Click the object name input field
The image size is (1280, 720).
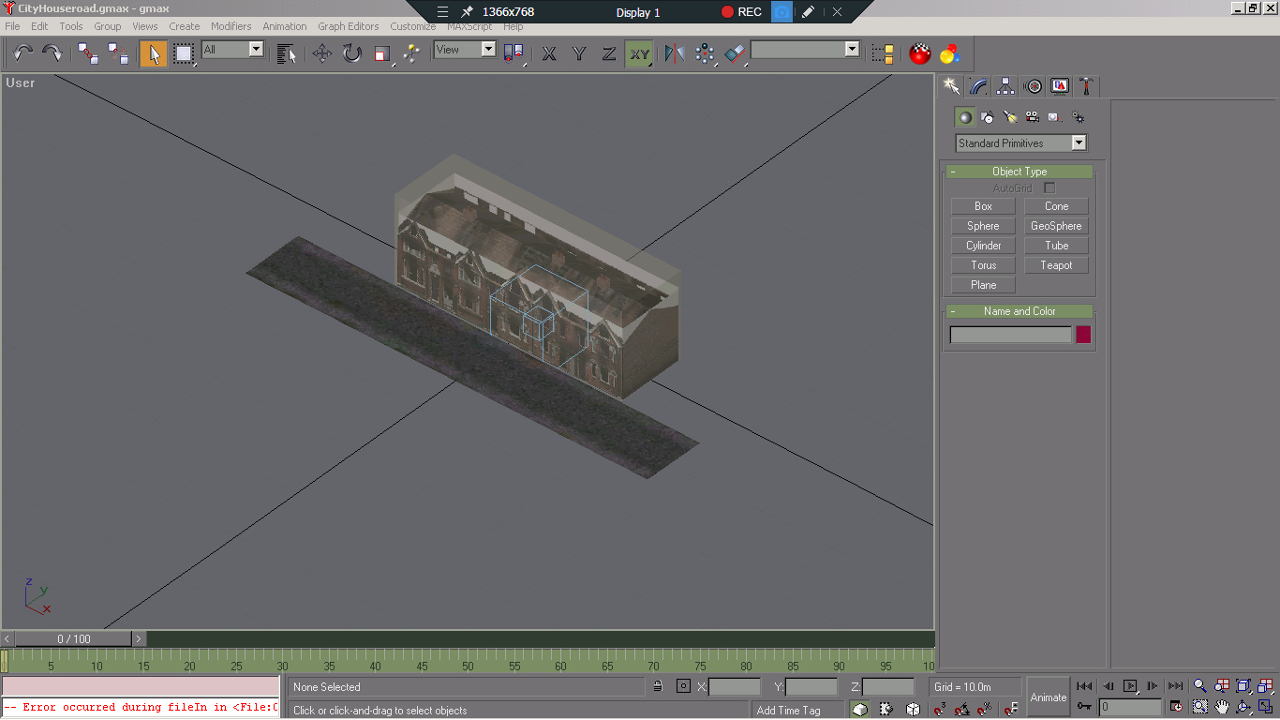[1010, 335]
